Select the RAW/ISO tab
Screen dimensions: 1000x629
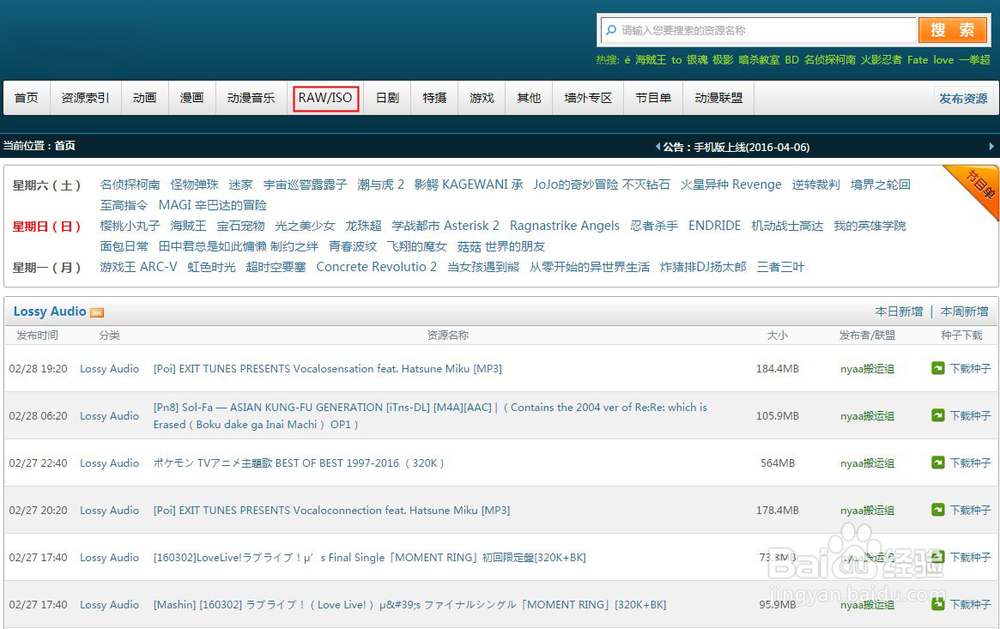[325, 98]
